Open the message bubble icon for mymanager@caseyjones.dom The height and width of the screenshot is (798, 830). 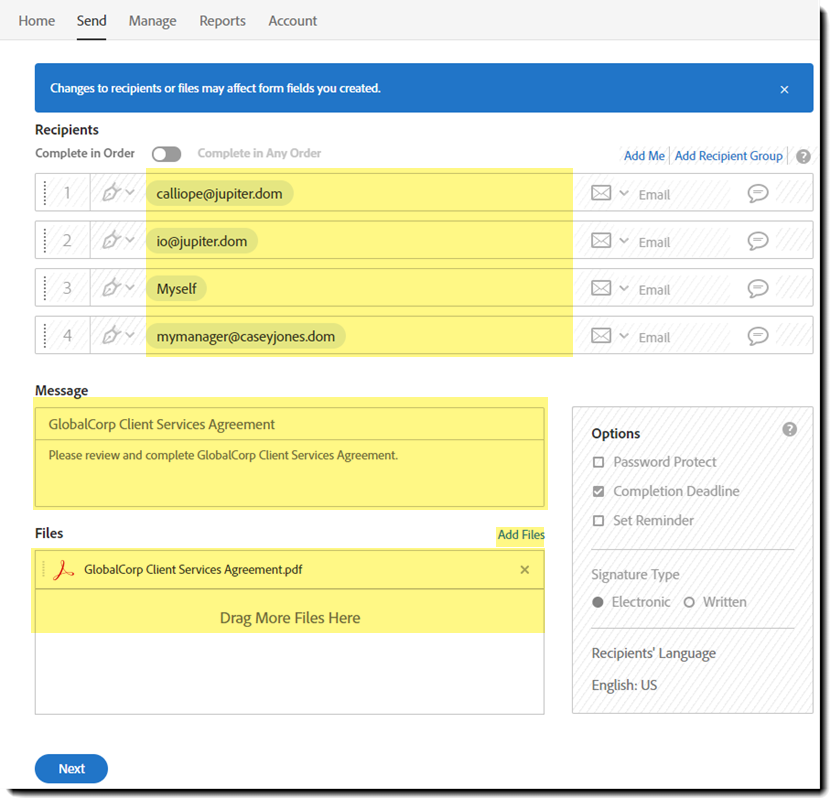758,336
